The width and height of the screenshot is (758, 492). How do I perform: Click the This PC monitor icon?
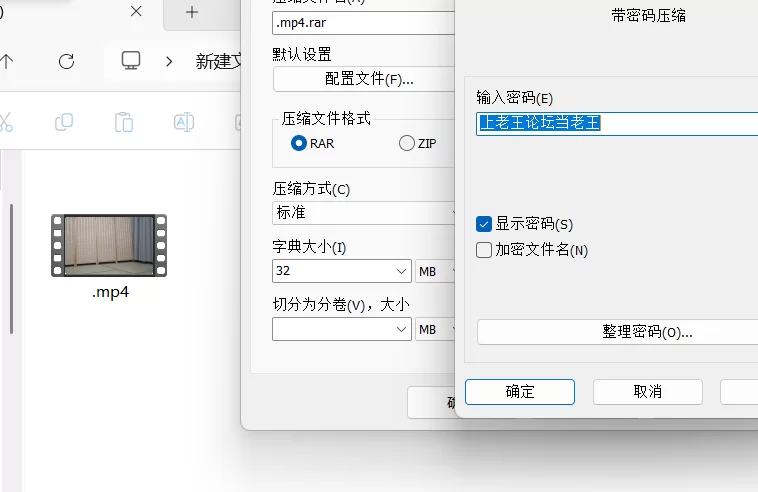tap(131, 61)
